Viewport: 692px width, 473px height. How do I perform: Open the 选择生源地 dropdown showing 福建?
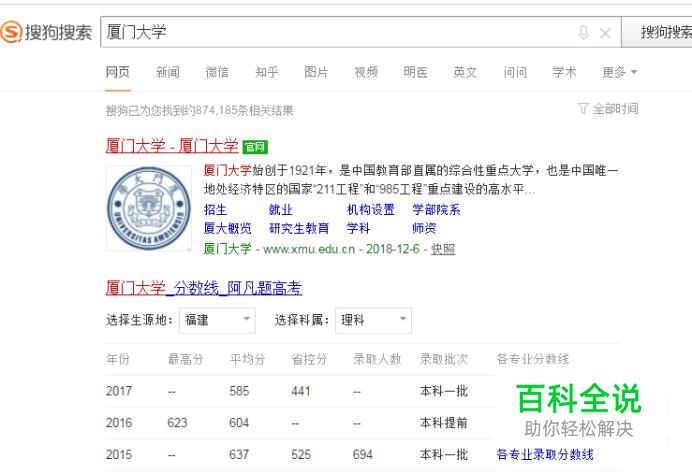217,320
